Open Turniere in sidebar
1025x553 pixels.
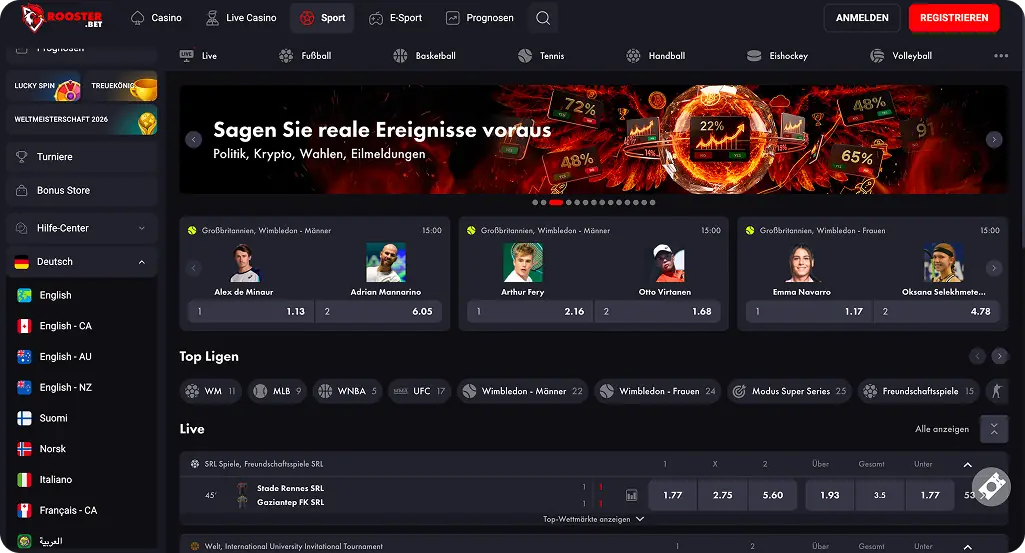82,157
